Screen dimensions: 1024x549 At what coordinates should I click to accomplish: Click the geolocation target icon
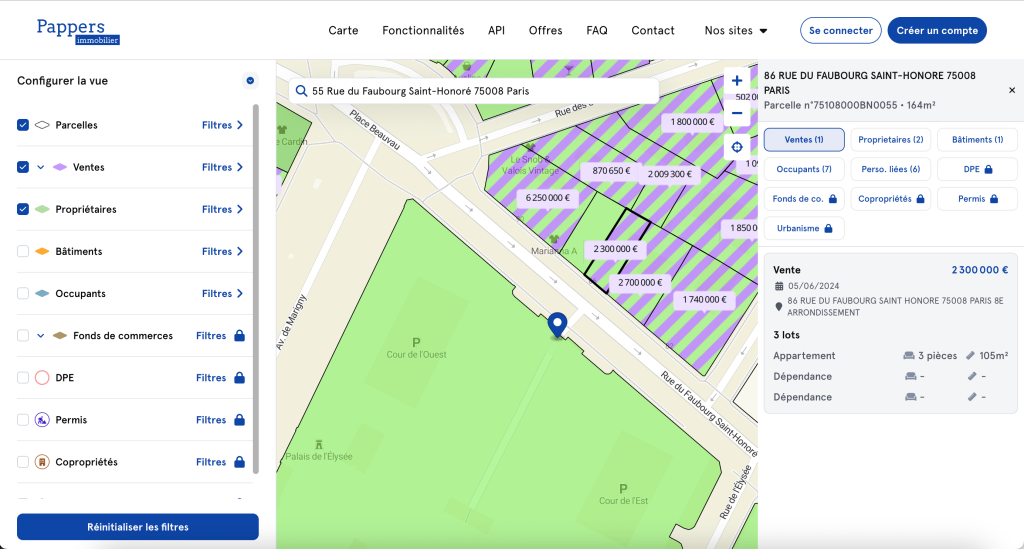pos(737,147)
